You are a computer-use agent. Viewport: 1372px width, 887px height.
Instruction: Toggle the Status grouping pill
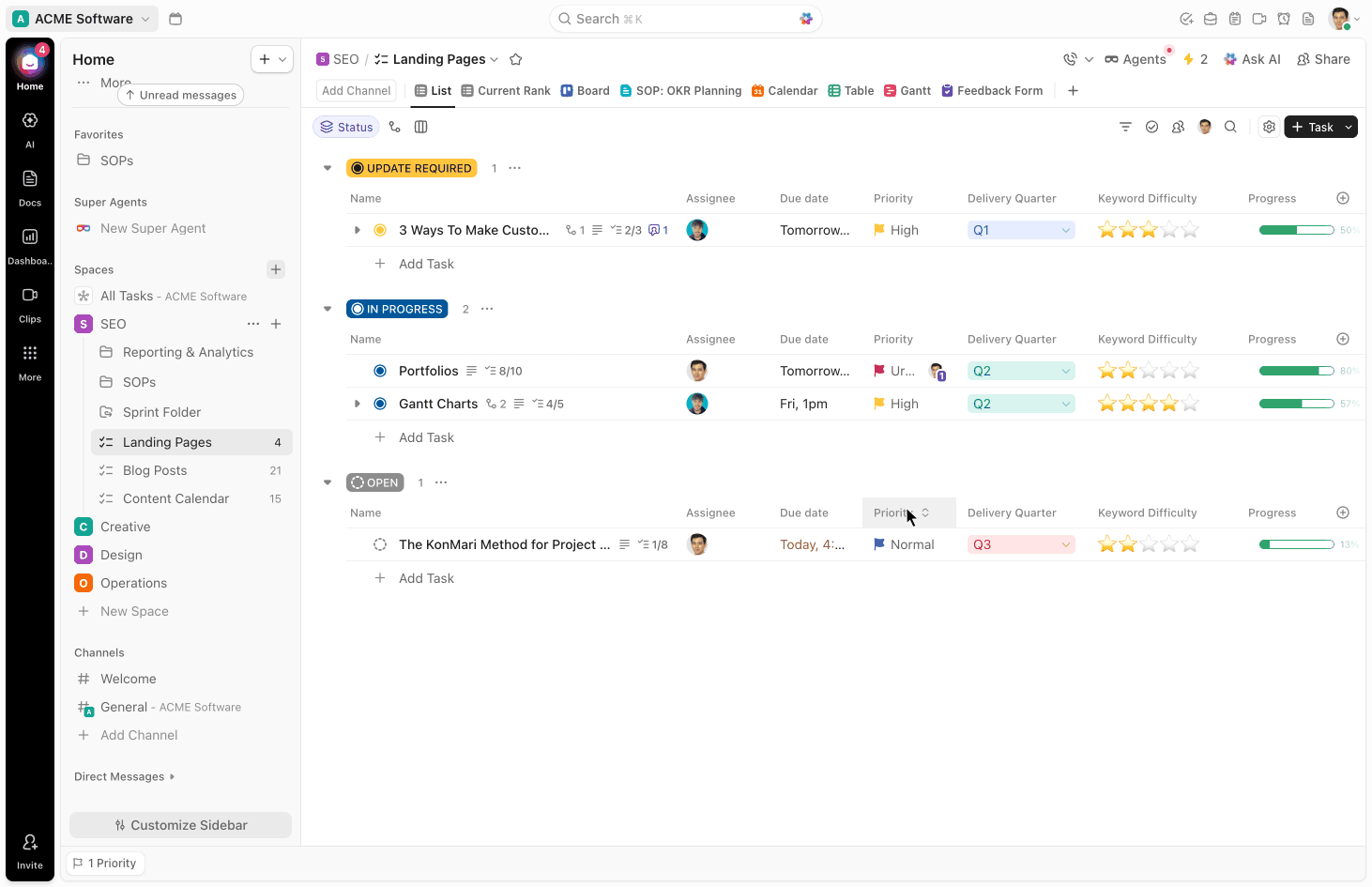pyautogui.click(x=345, y=126)
